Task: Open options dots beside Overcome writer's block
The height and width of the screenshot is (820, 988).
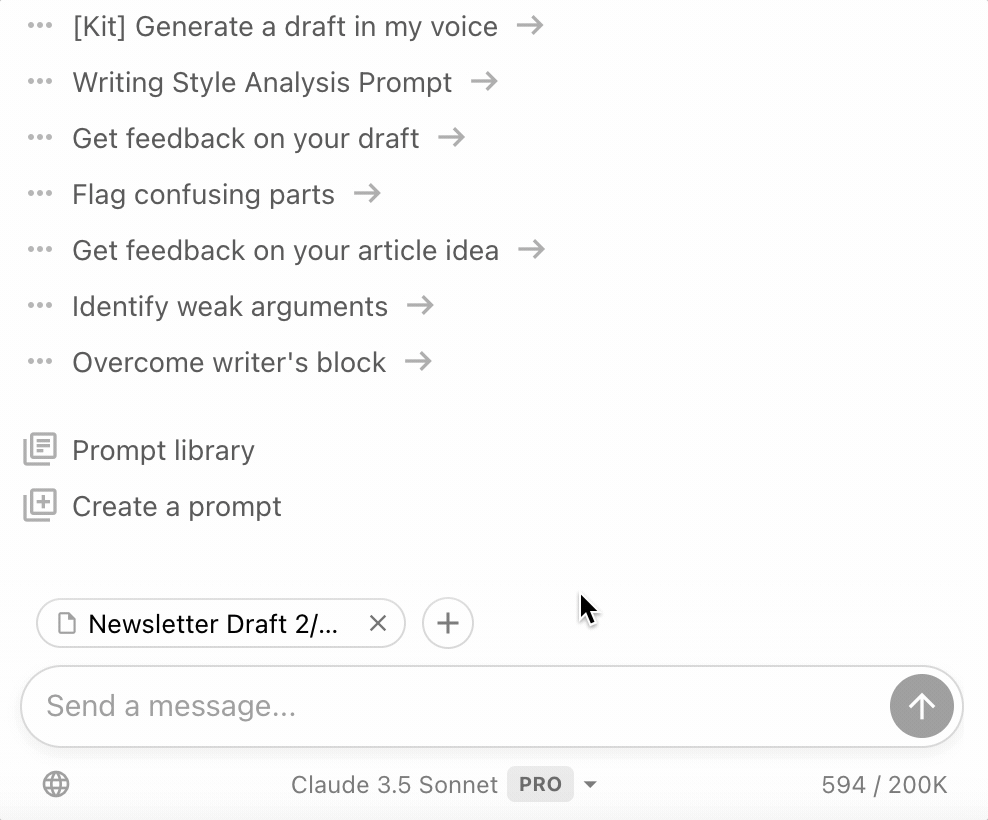Action: [40, 362]
